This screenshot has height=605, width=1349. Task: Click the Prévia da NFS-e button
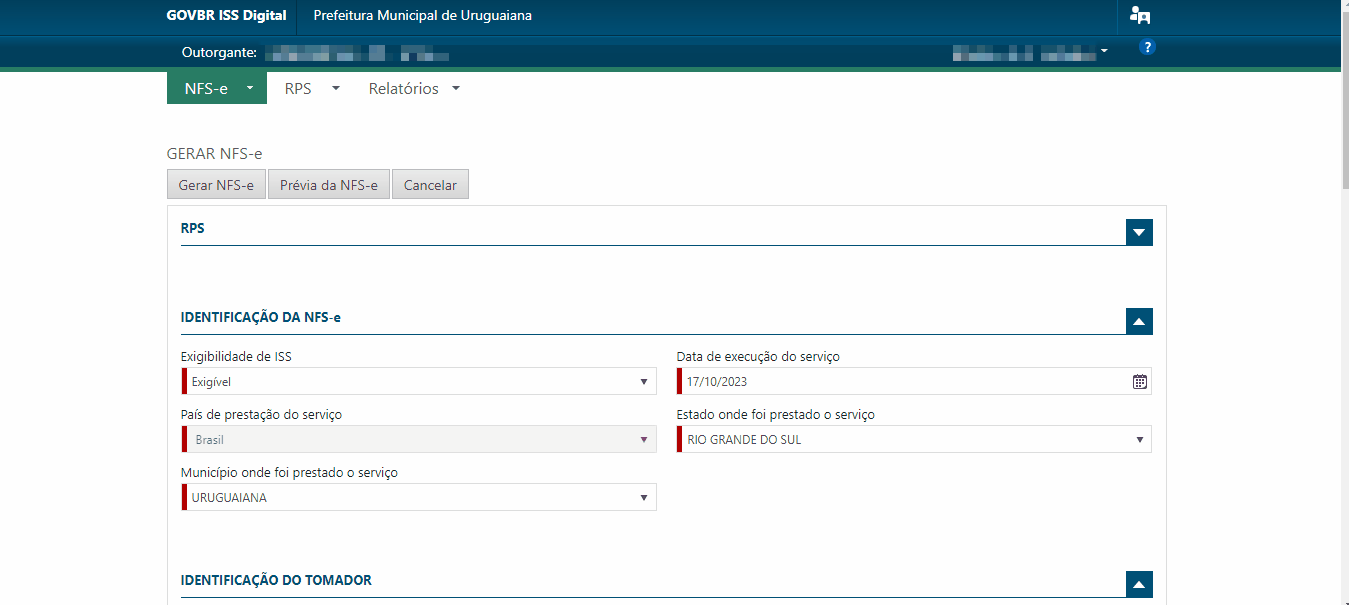tap(329, 185)
